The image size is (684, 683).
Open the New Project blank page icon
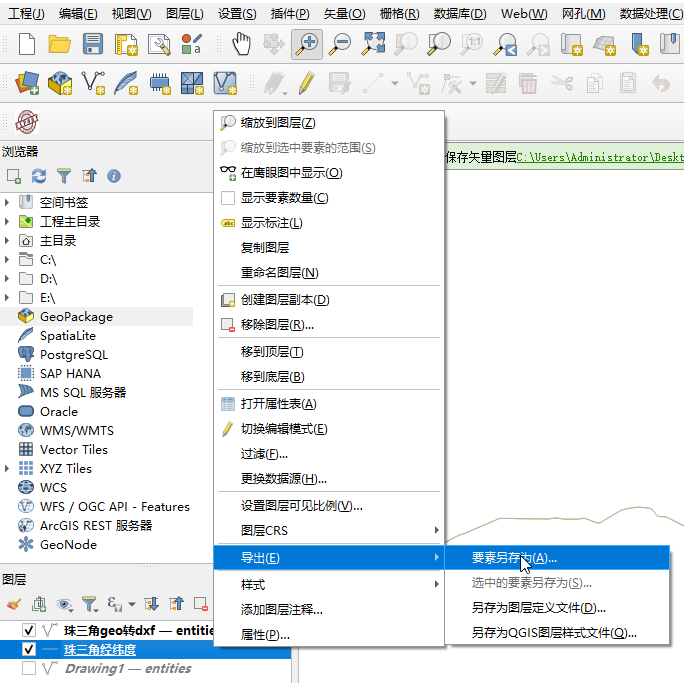[27, 43]
